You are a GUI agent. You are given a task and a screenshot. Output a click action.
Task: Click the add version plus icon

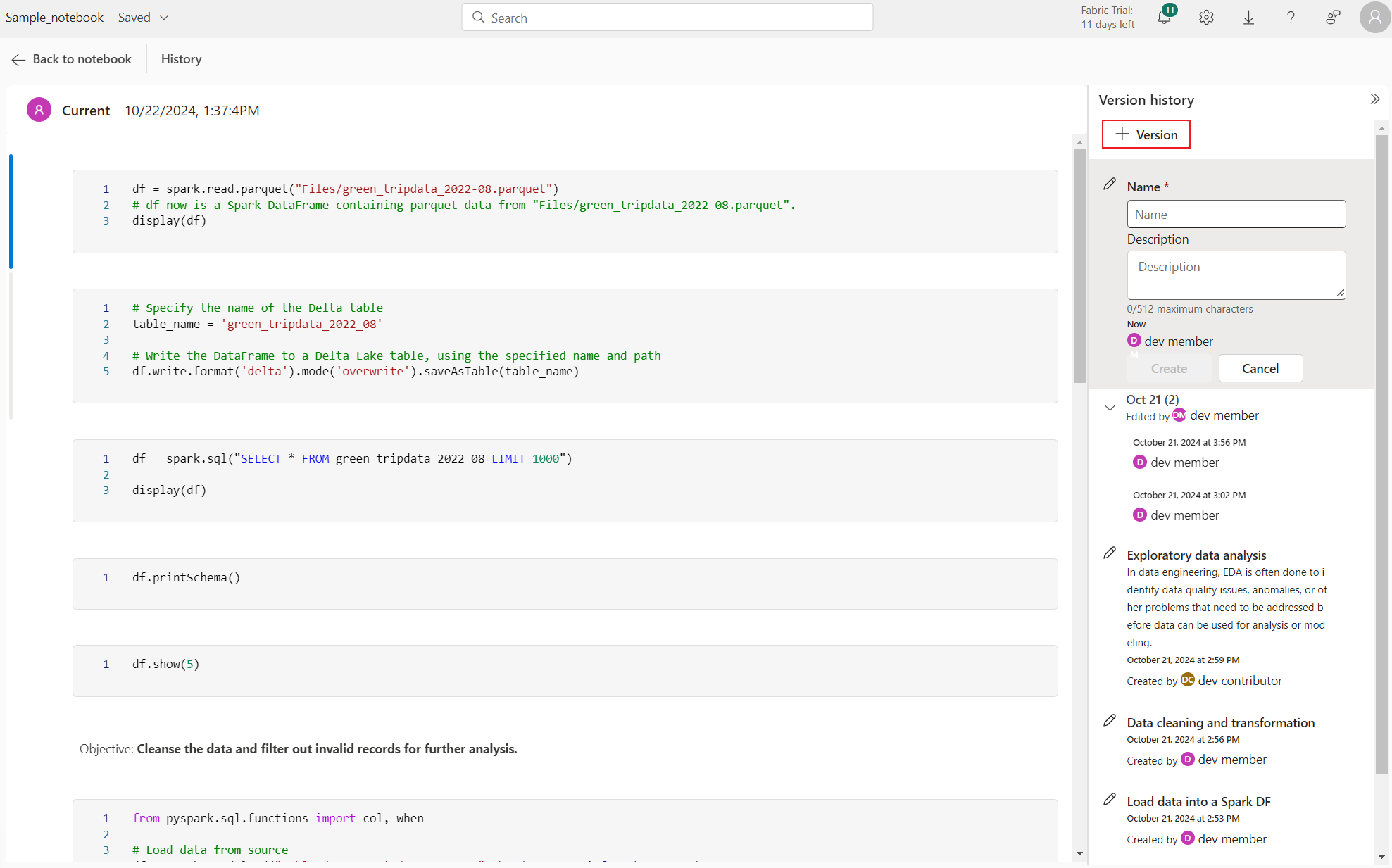[1122, 134]
